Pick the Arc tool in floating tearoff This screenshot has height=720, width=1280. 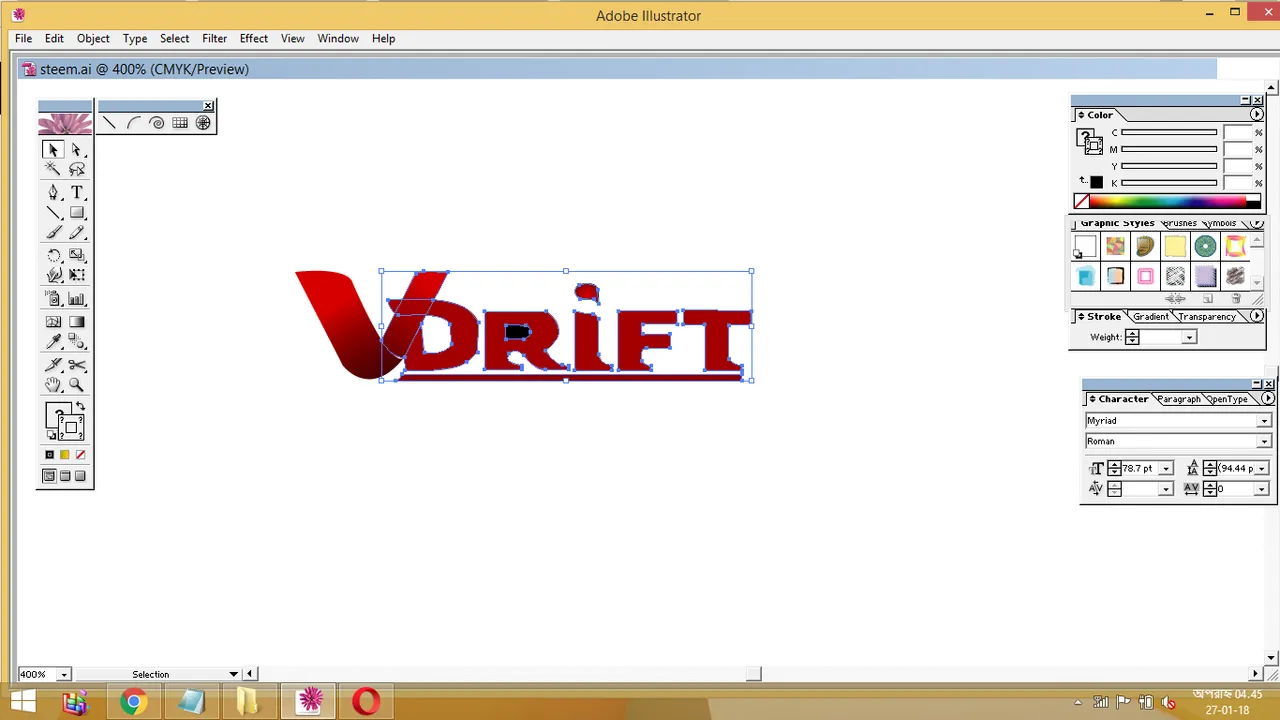click(133, 123)
